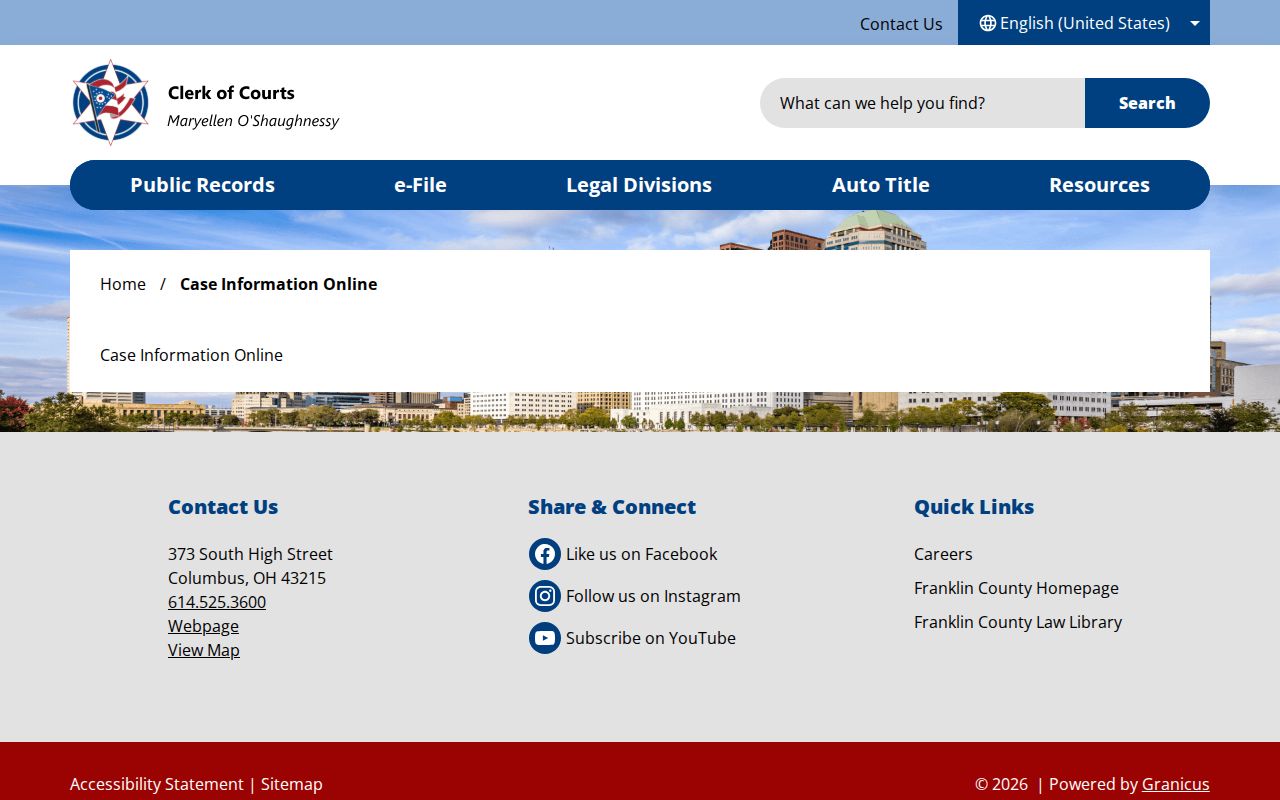The image size is (1280, 800).
Task: Open the View Map link
Action: 204,650
